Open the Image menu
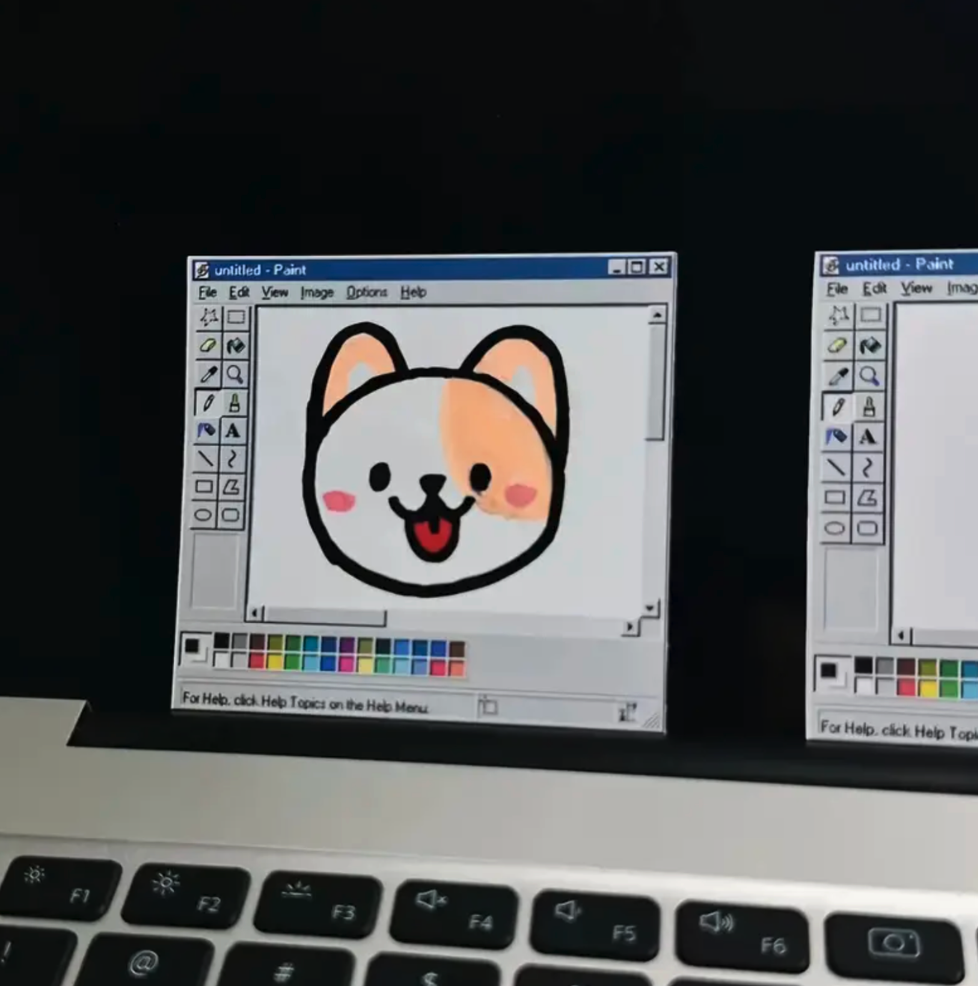 click(x=317, y=292)
